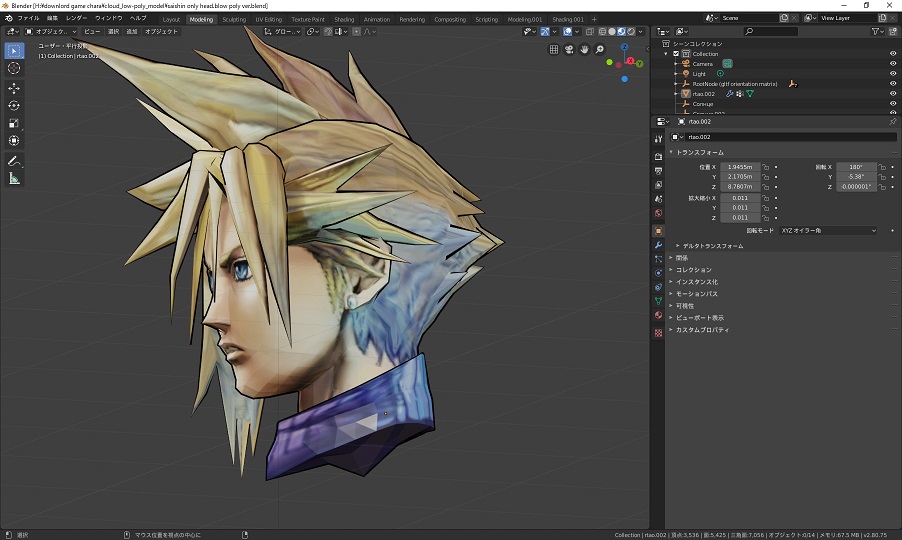Screen dimensions: 902x540
Task: Open the shading options dropdown arrow
Action: (x=640, y=32)
